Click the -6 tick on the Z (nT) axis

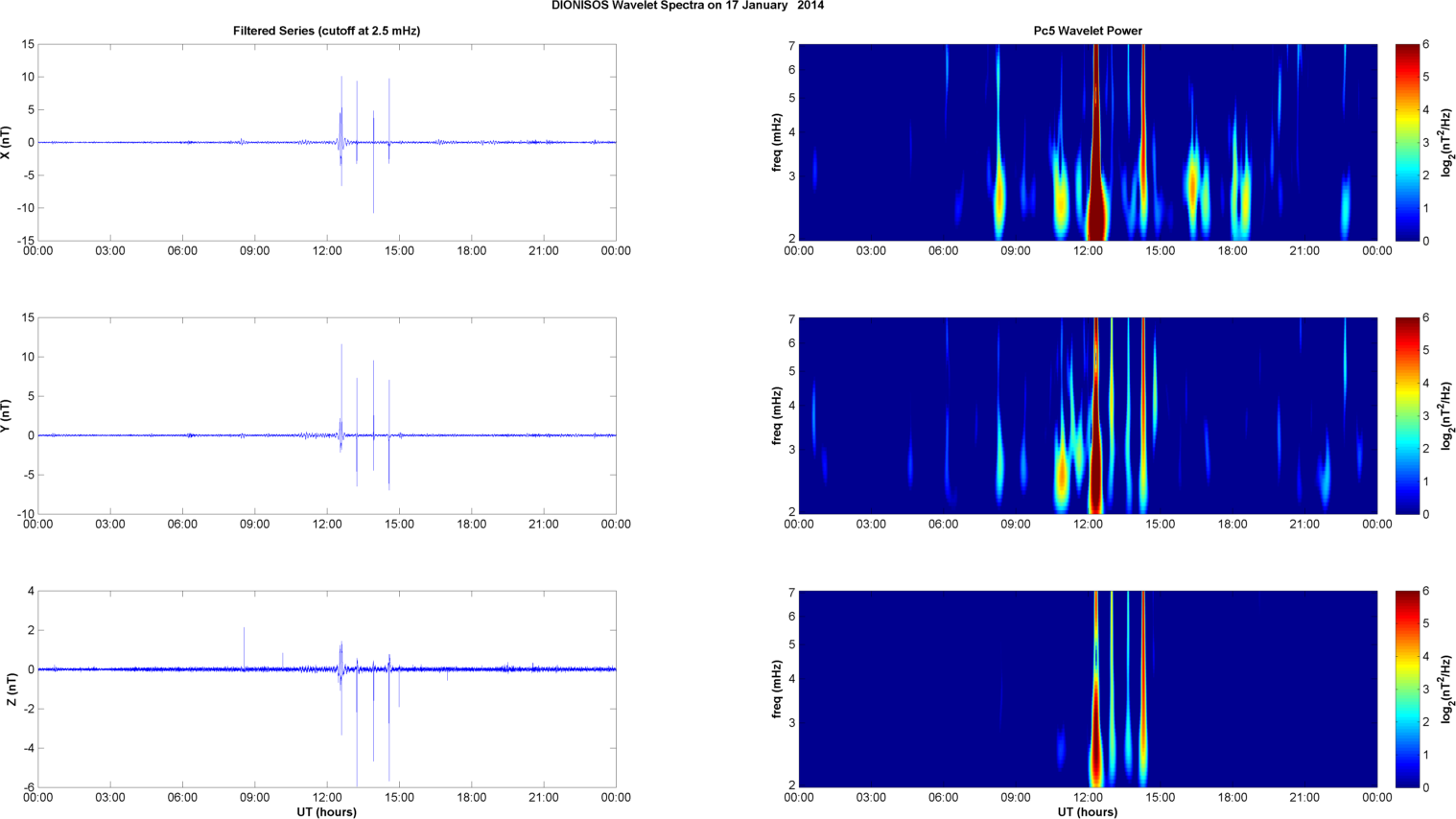coord(29,787)
